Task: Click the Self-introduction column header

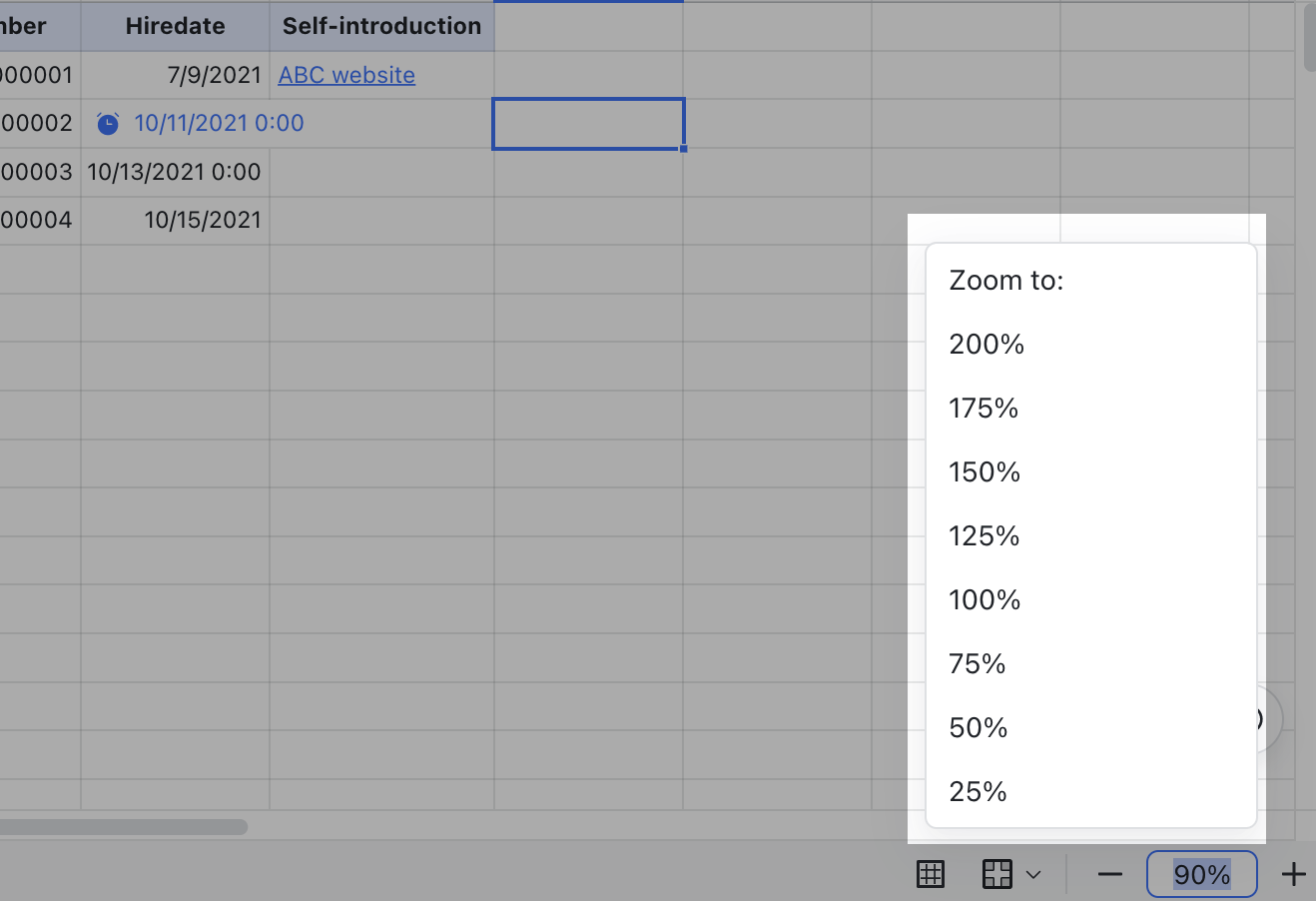Action: click(x=381, y=26)
